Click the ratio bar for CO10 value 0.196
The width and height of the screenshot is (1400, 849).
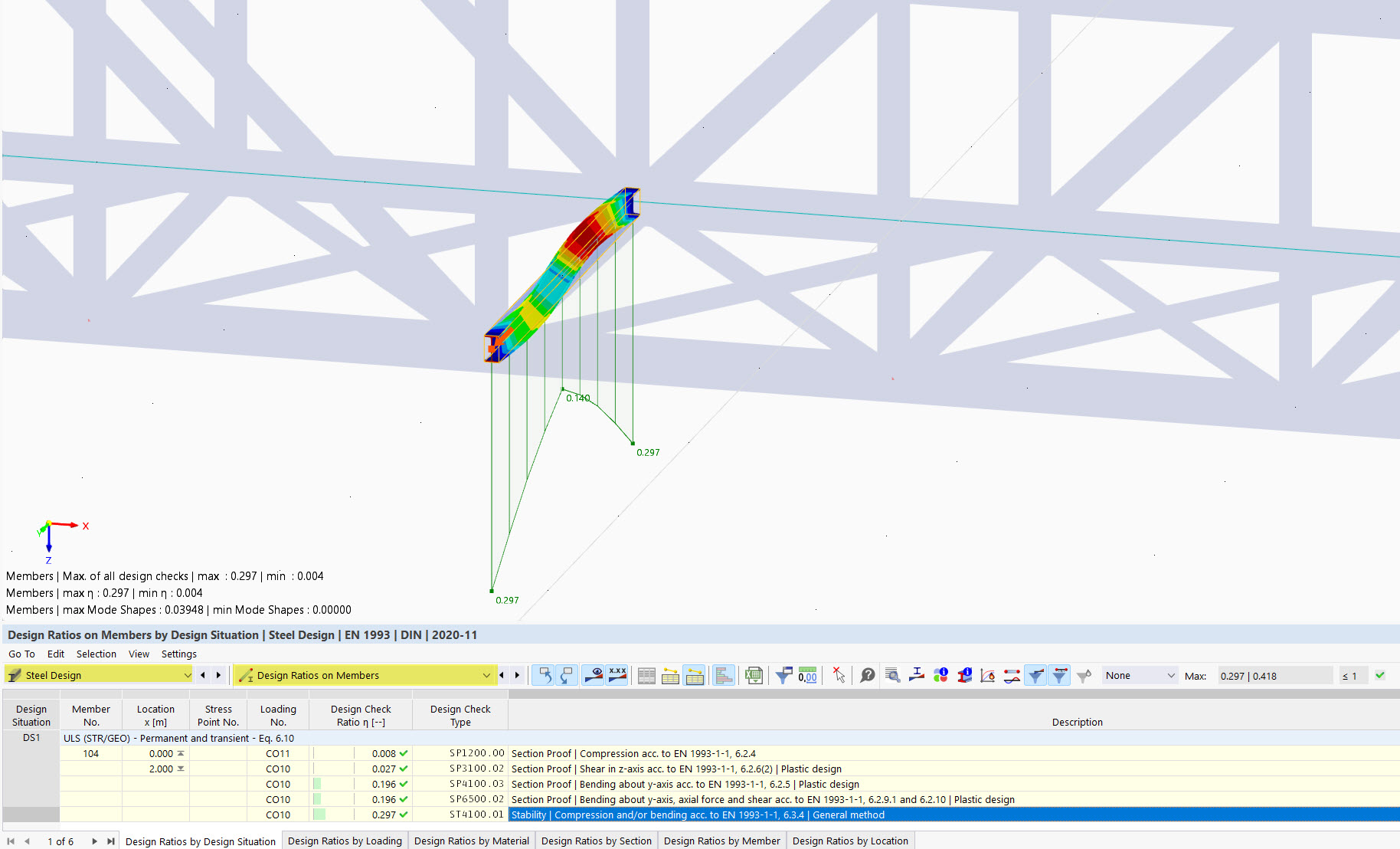[317, 784]
